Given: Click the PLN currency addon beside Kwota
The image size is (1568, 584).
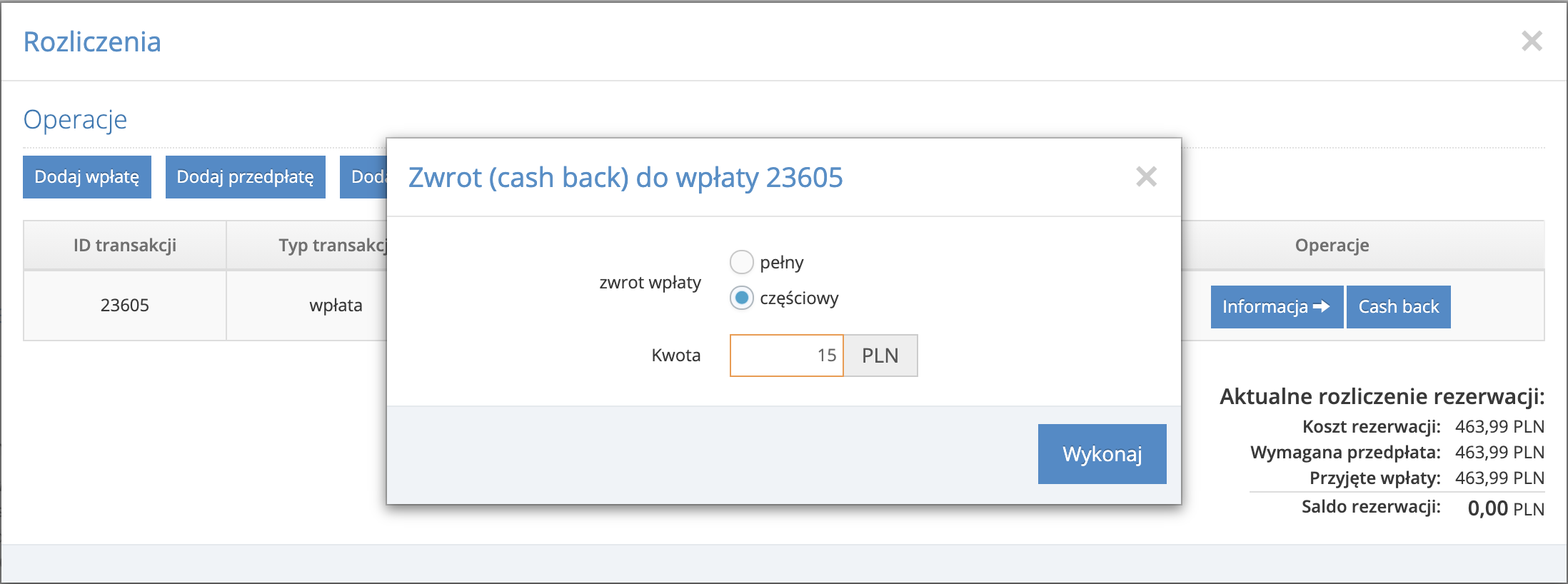Looking at the screenshot, I should click(880, 356).
